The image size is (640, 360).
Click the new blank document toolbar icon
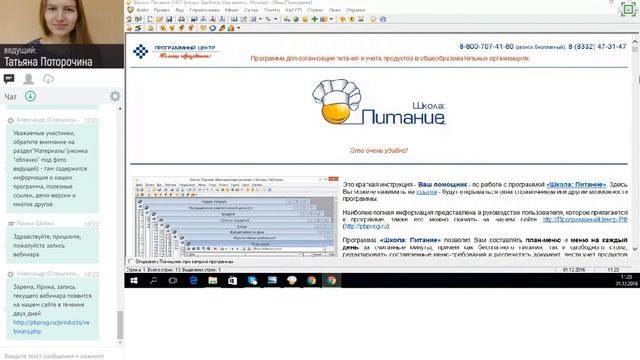(150, 19)
